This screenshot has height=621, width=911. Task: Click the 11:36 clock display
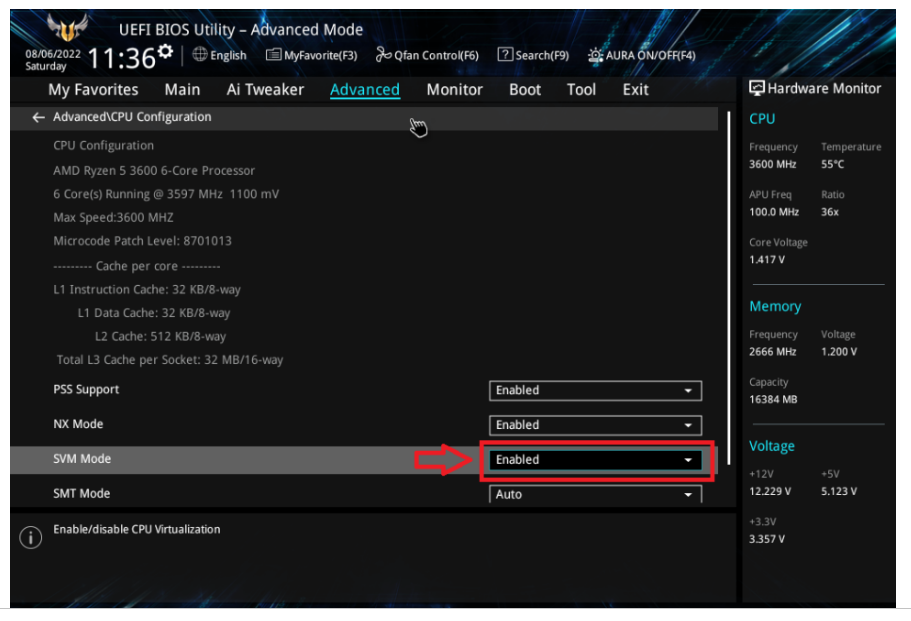coord(121,58)
